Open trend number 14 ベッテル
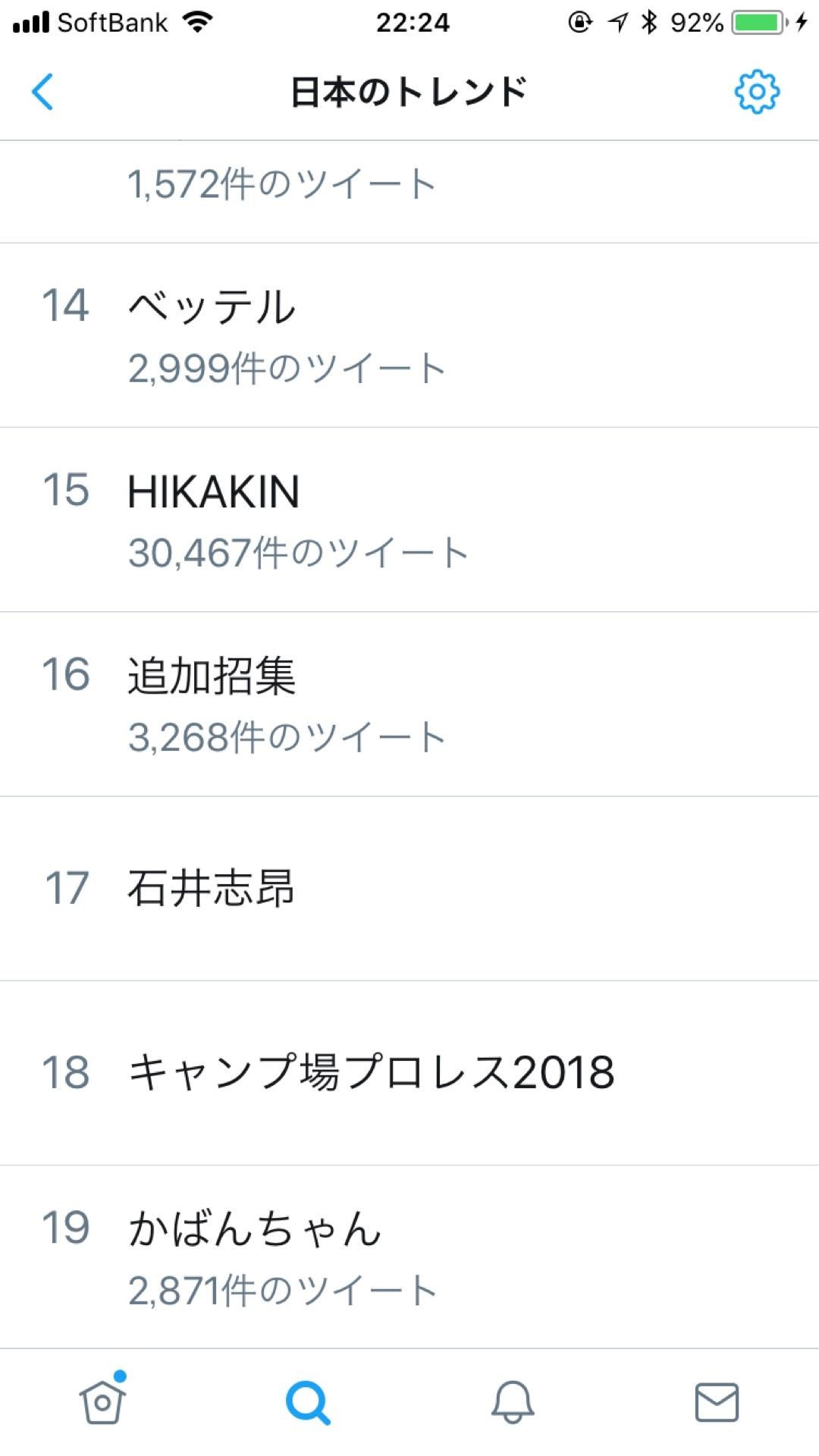 click(409, 335)
